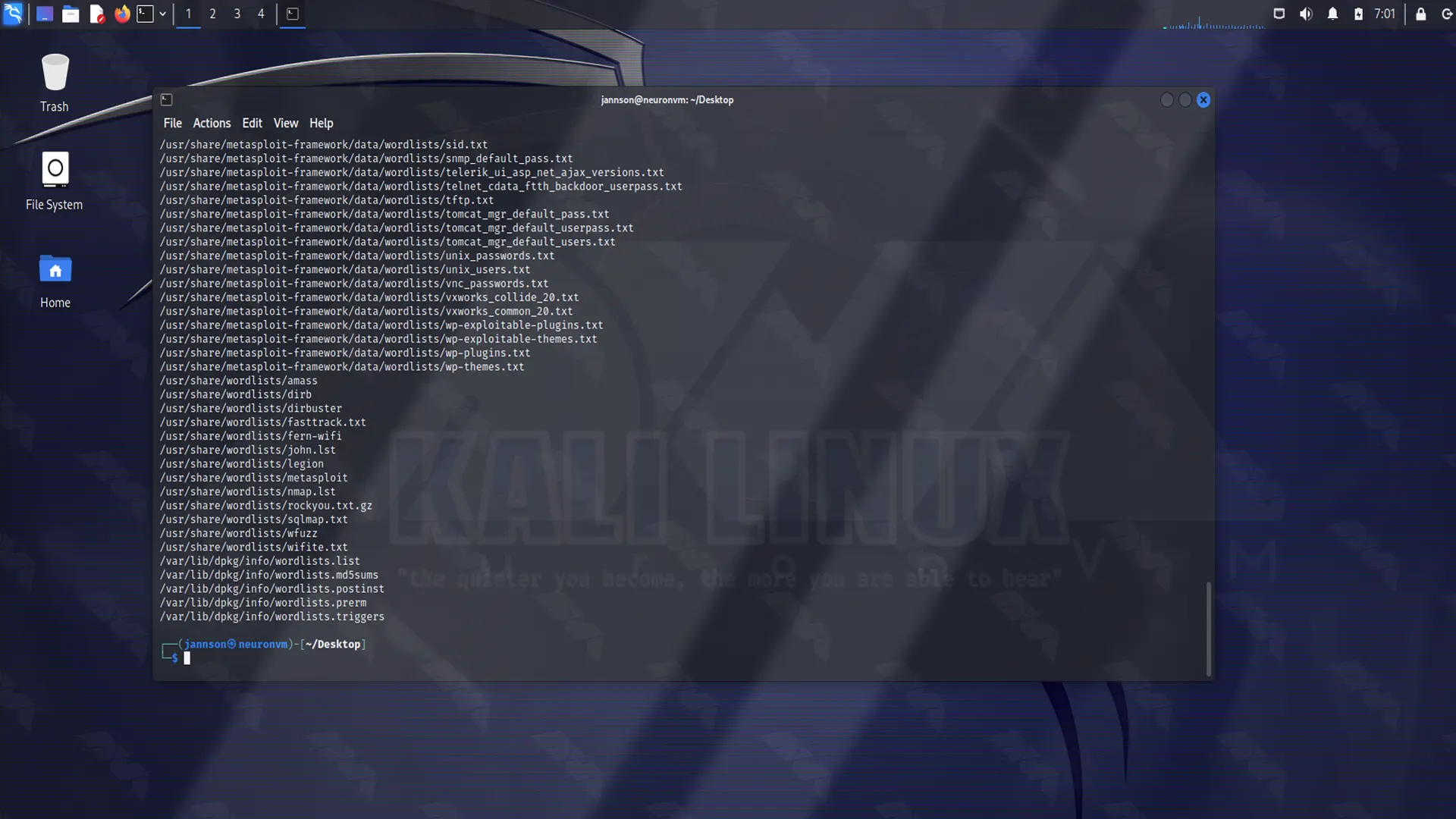Toggle screen lock icon in system tray

(x=1420, y=13)
